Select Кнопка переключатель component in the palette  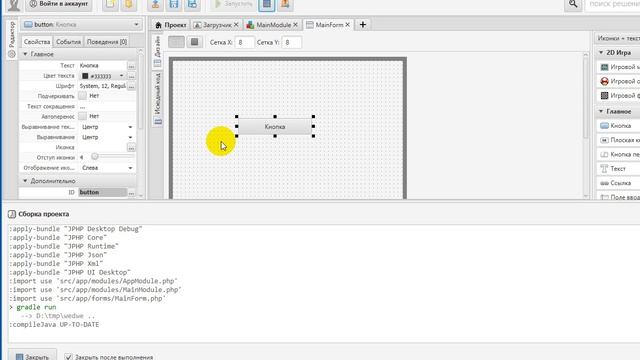(618, 155)
